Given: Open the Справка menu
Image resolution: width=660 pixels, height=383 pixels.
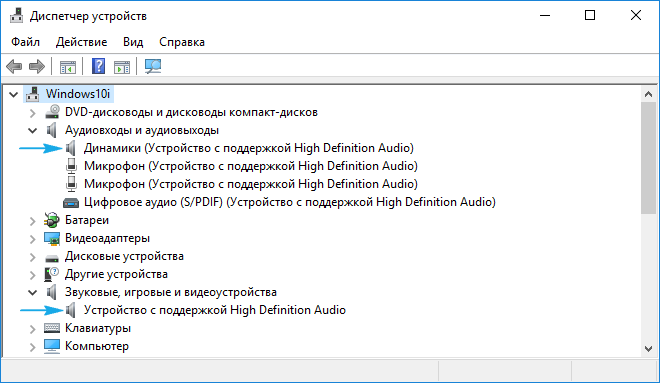Looking at the screenshot, I should 182,42.
